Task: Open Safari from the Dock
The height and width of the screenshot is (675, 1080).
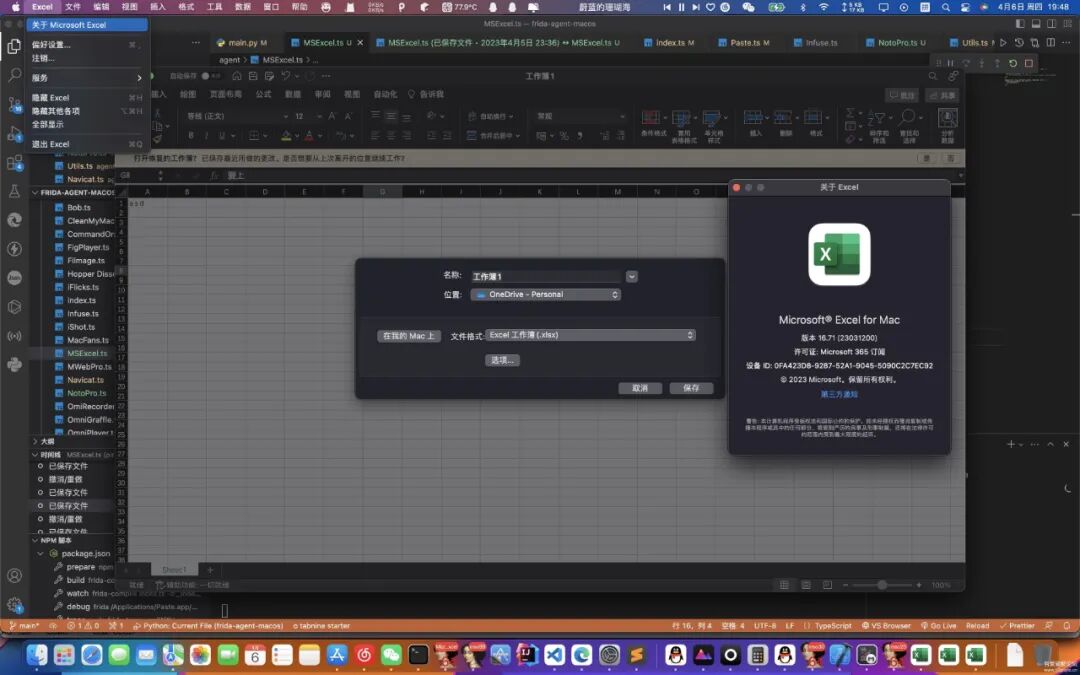Action: click(92, 654)
